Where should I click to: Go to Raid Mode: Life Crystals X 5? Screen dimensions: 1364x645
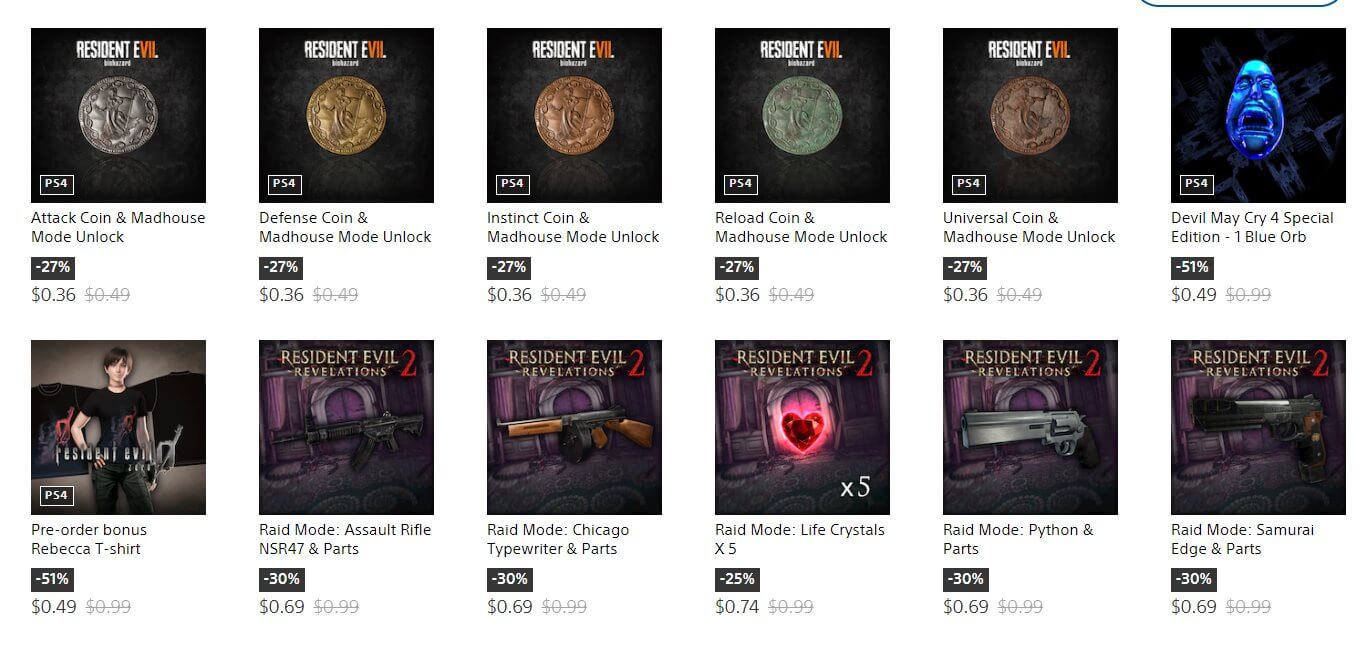pos(800,539)
